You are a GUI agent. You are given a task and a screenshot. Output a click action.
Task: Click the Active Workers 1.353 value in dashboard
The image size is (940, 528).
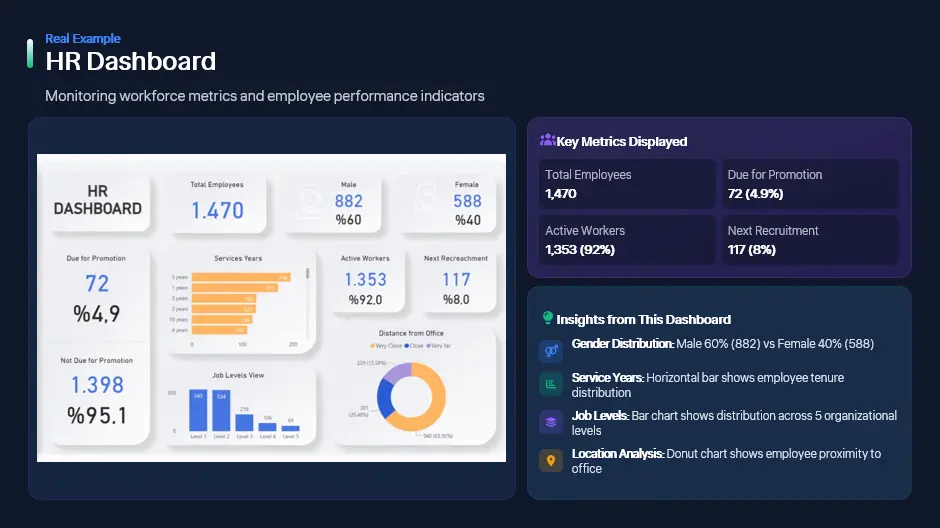coord(365,279)
